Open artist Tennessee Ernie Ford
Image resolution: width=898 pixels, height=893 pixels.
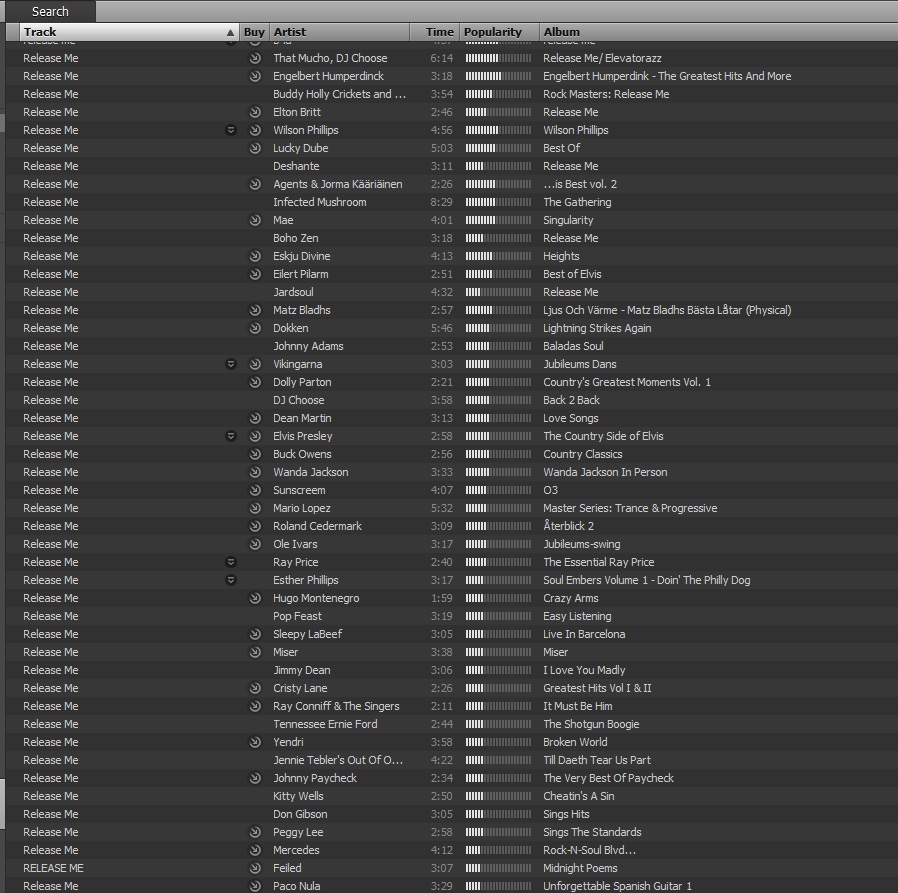pos(325,725)
